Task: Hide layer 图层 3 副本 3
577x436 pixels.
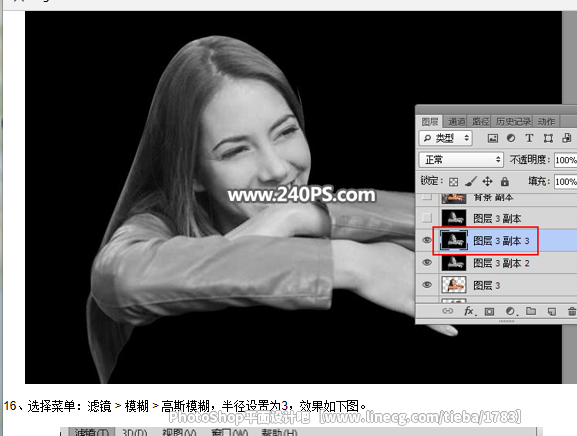Action: [427, 240]
